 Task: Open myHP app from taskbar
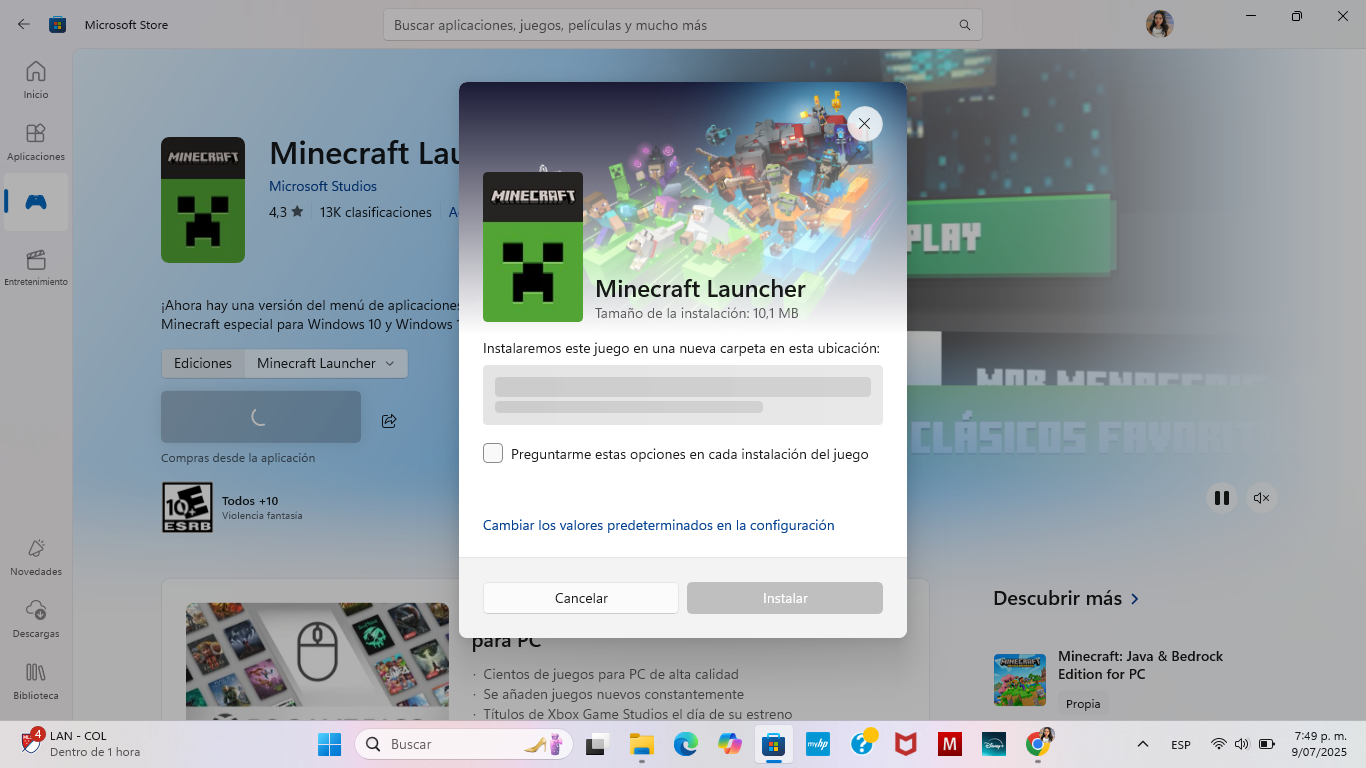tap(818, 744)
